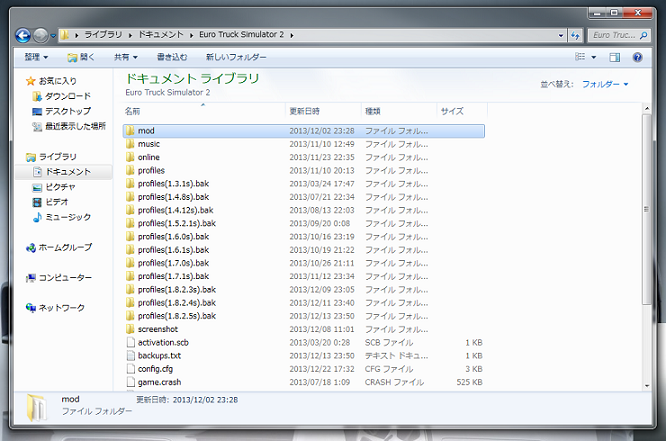Screen dimensions: 666x441
Task: Select ビデオ library in the sidebar
Action: click(51, 202)
